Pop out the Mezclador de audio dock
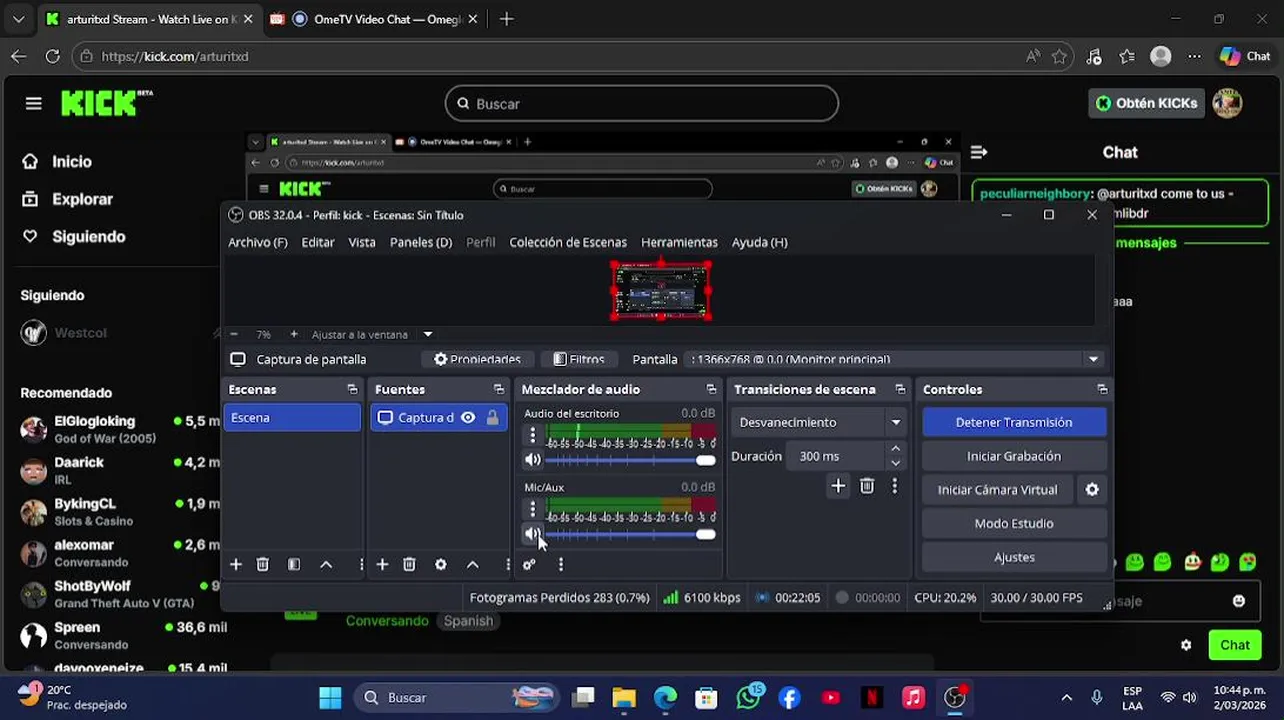Viewport: 1284px width, 720px height. 711,389
